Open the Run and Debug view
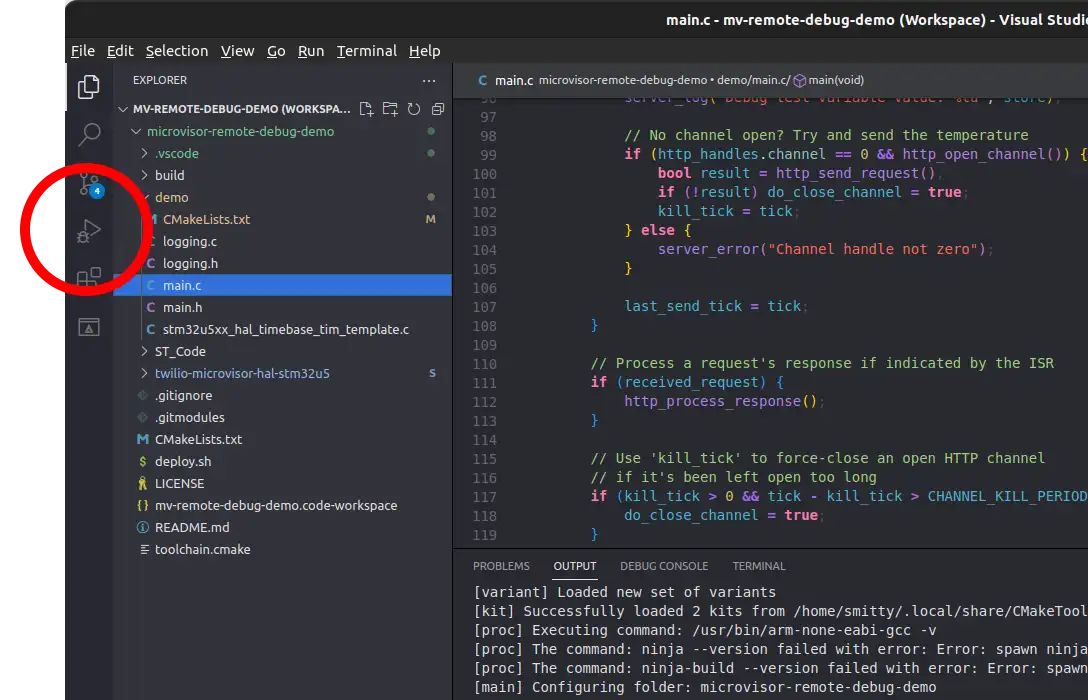 (x=89, y=232)
